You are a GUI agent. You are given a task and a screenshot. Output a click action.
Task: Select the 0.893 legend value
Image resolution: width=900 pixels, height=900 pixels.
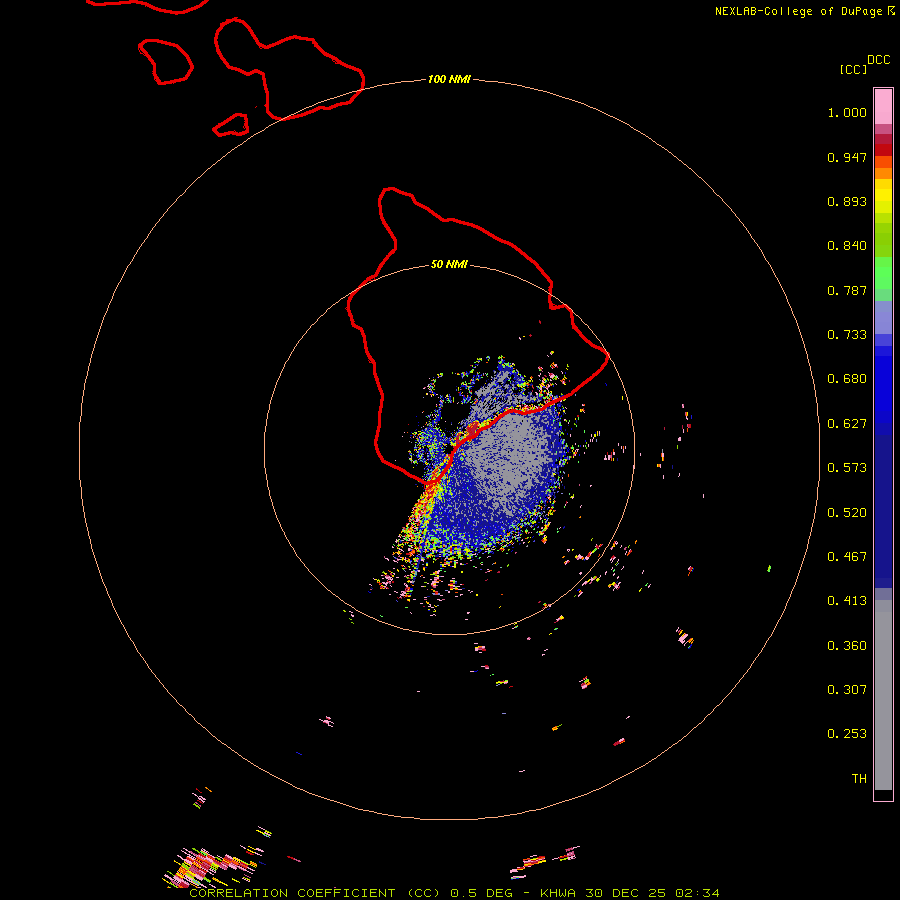click(847, 201)
